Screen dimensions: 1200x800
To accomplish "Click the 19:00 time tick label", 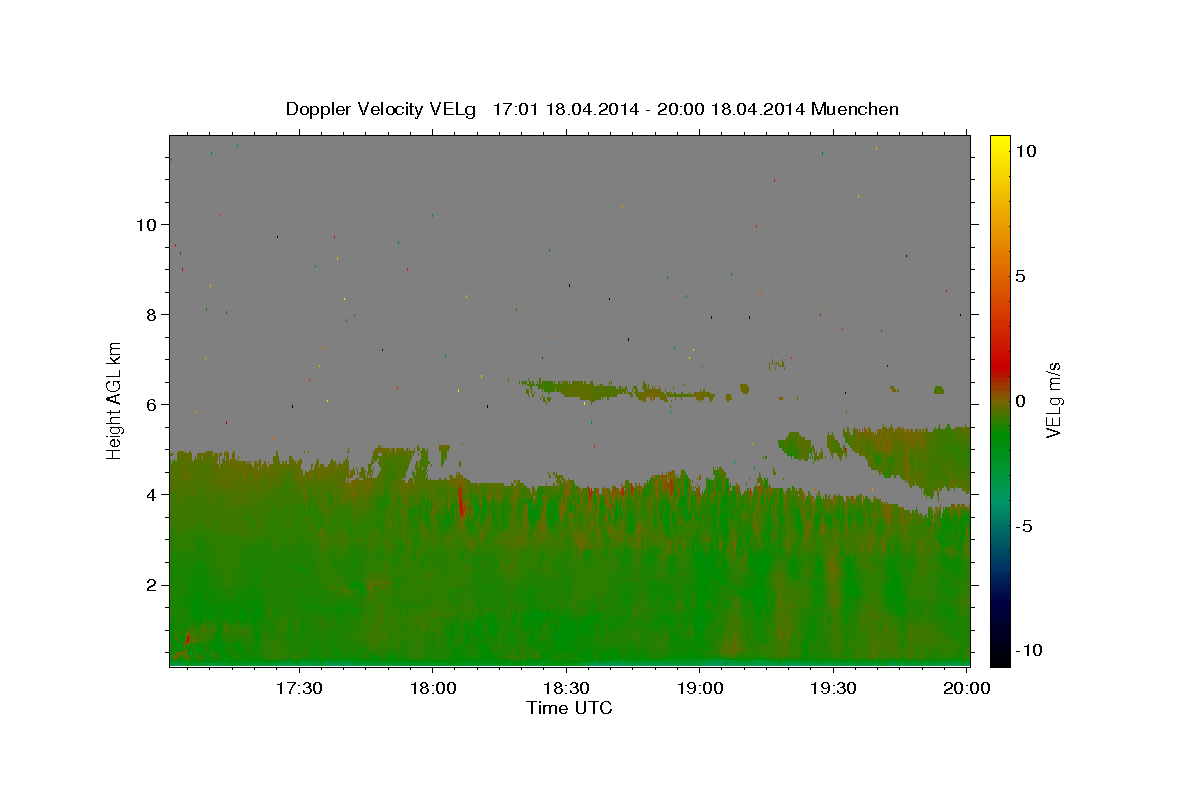I will tap(700, 688).
